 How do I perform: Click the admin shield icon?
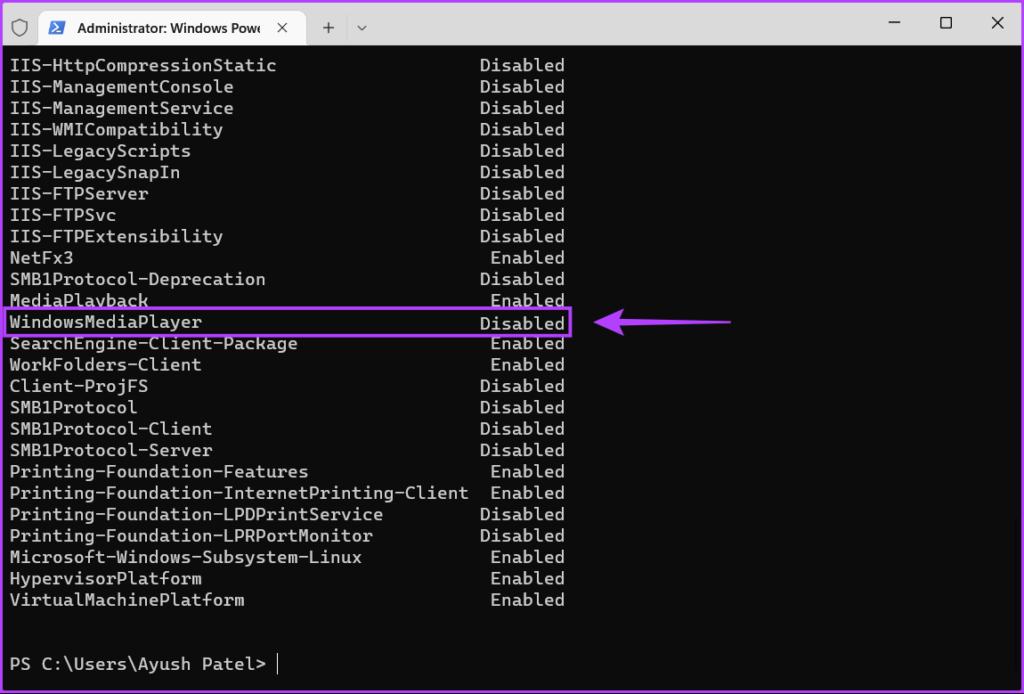tap(19, 27)
